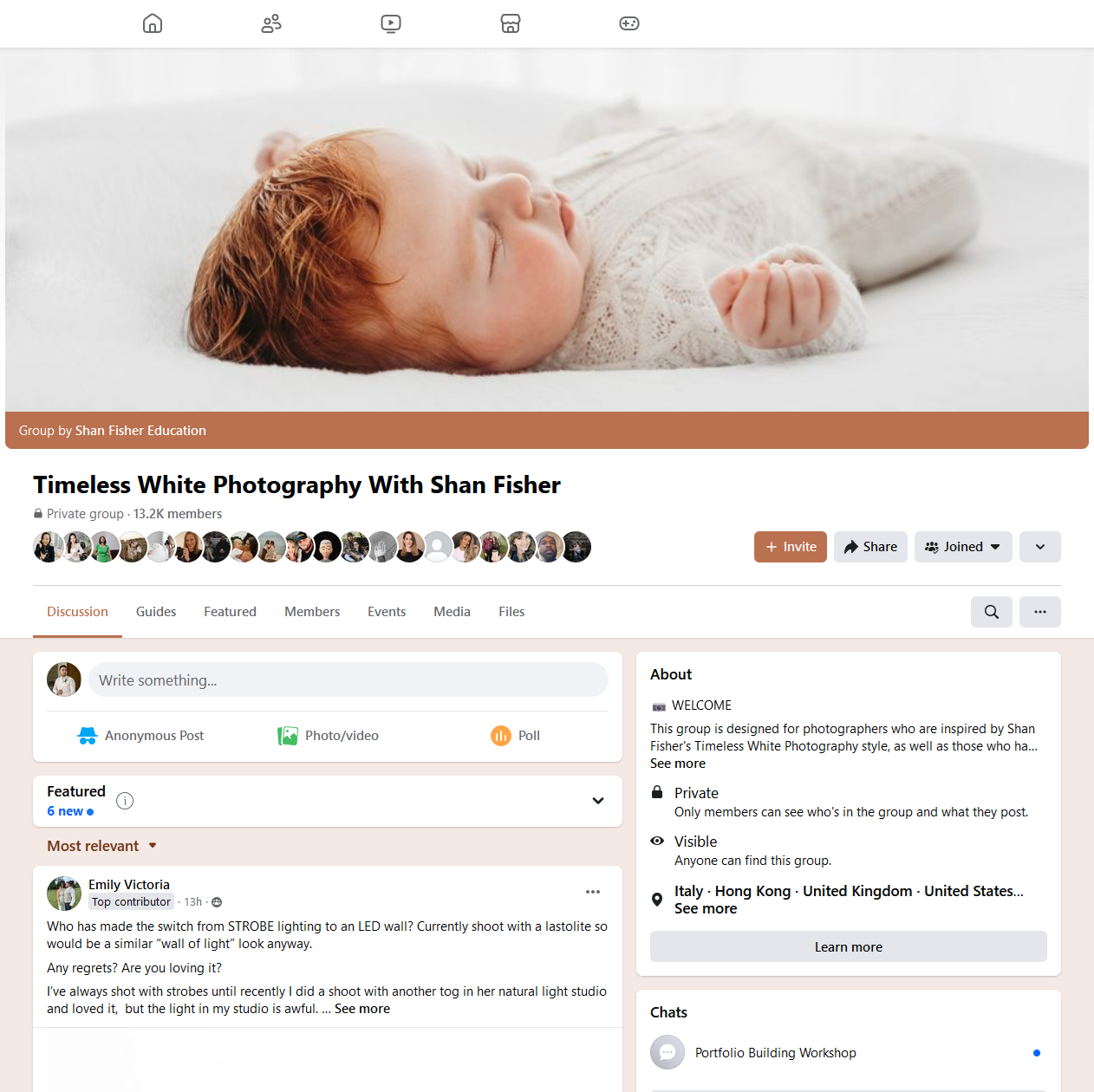
Task: Open the group tab bar more options
Action: tap(1040, 612)
